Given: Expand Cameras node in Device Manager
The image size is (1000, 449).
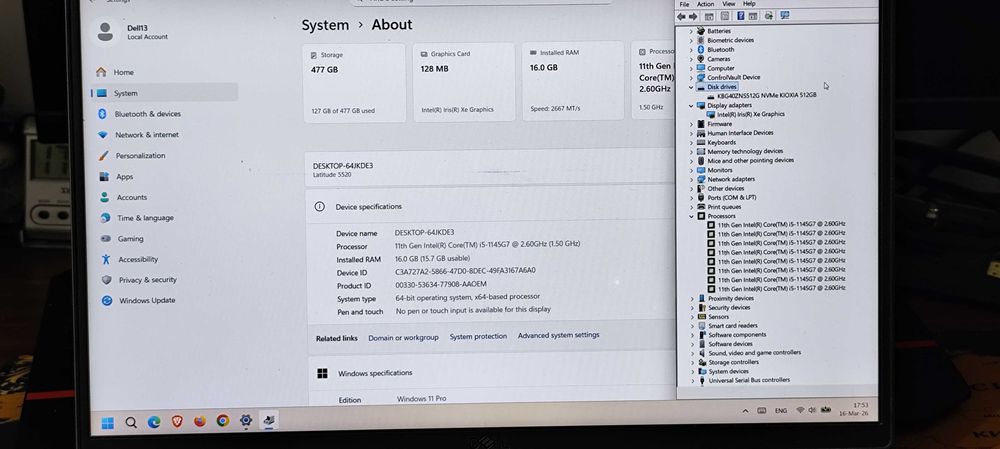Looking at the screenshot, I should click(x=691, y=59).
